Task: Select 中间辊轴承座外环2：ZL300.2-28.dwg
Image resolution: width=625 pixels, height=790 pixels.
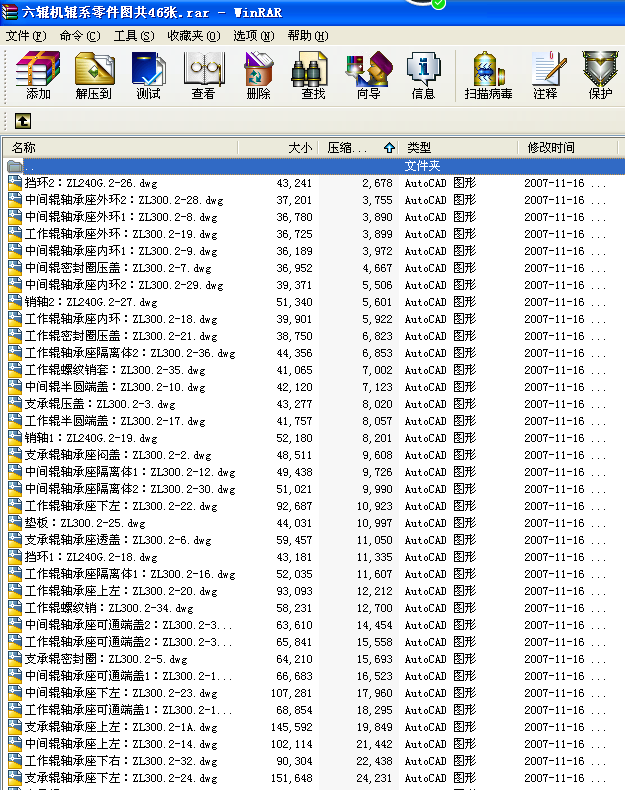Action: tap(124, 200)
